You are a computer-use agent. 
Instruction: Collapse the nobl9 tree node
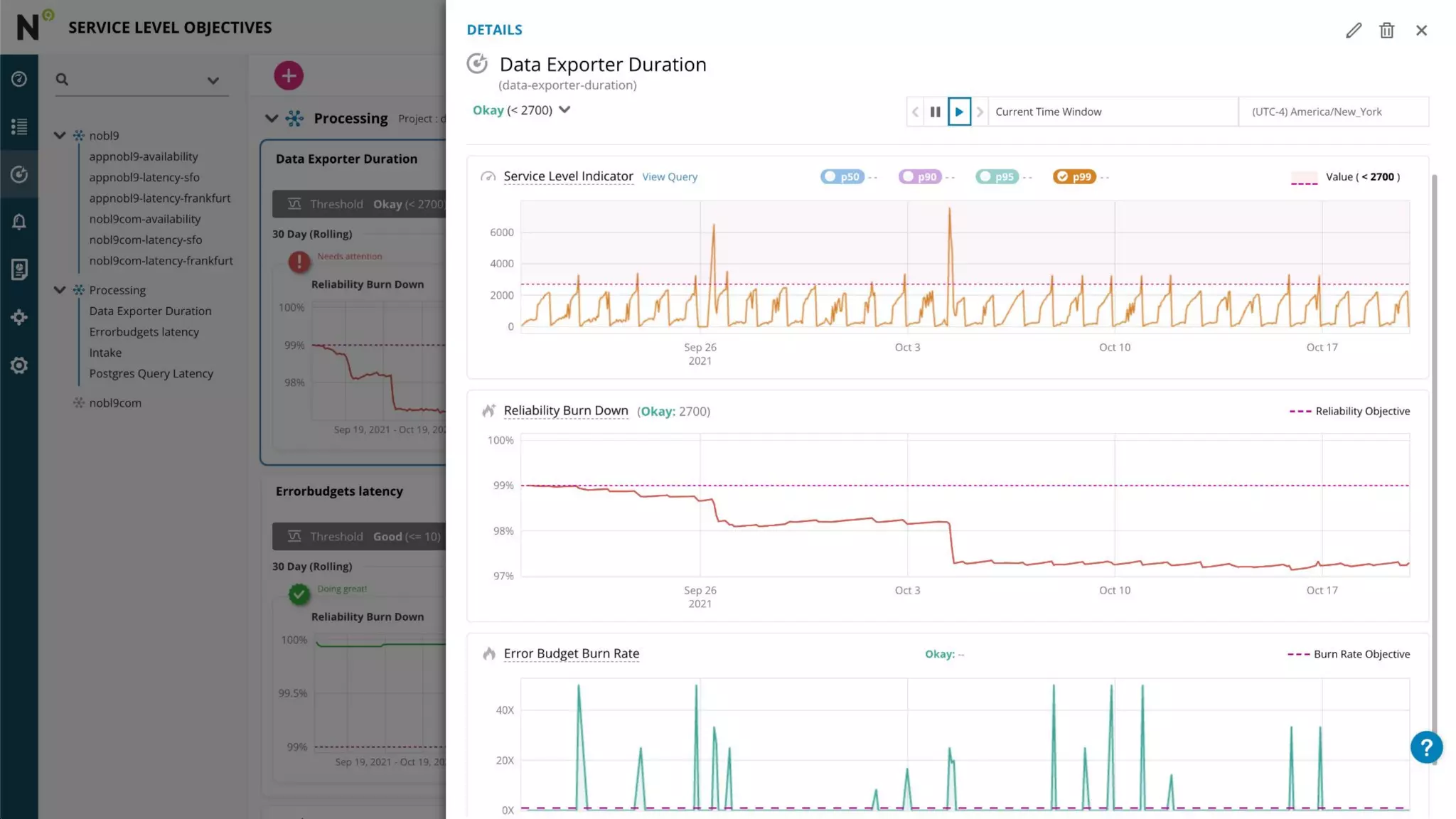click(60, 135)
